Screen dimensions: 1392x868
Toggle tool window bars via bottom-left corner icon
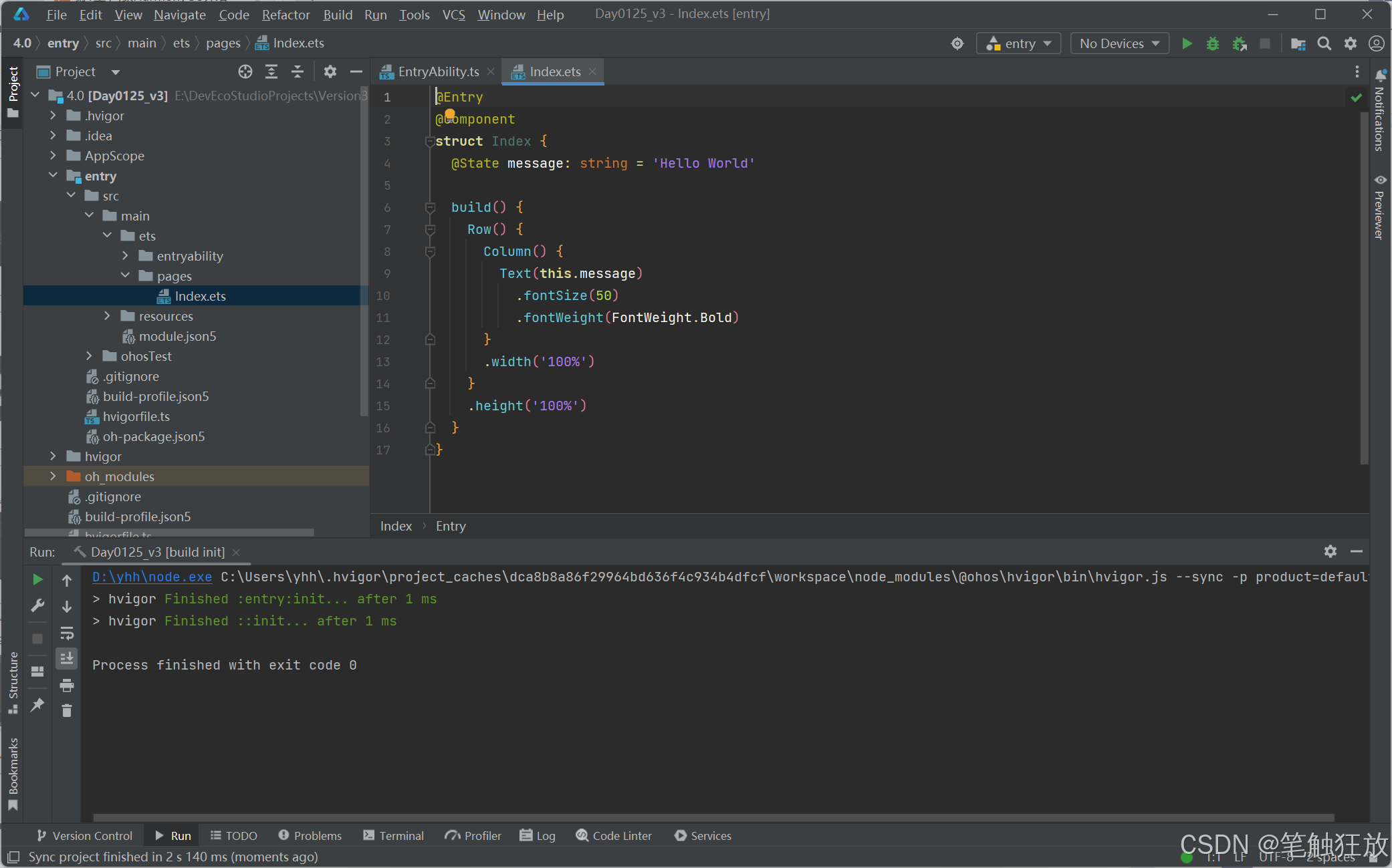coord(13,857)
